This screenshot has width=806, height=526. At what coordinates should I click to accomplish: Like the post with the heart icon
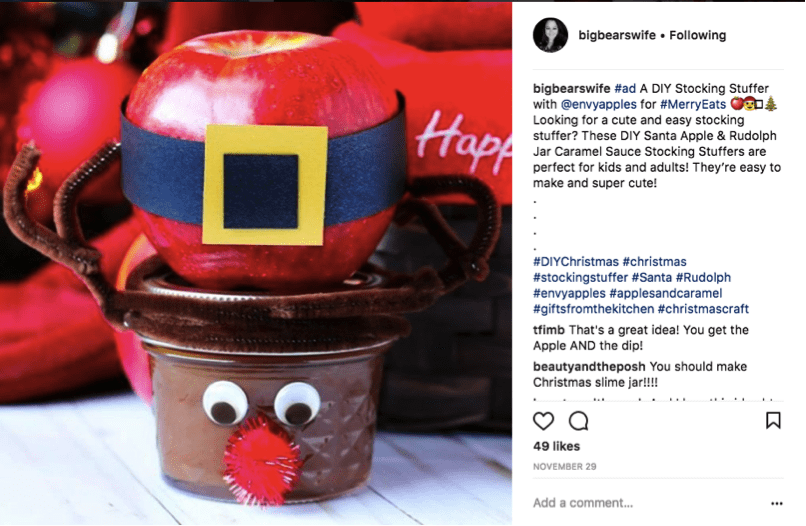tap(543, 421)
